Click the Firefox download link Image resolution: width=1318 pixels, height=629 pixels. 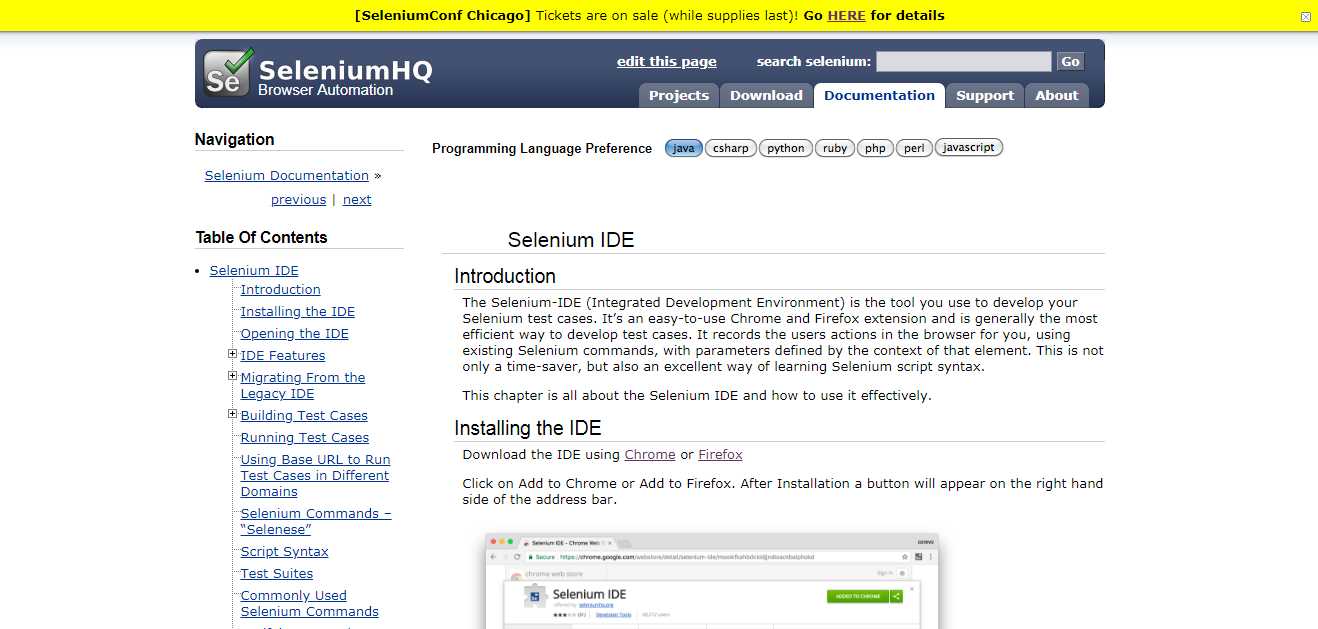[720, 454]
